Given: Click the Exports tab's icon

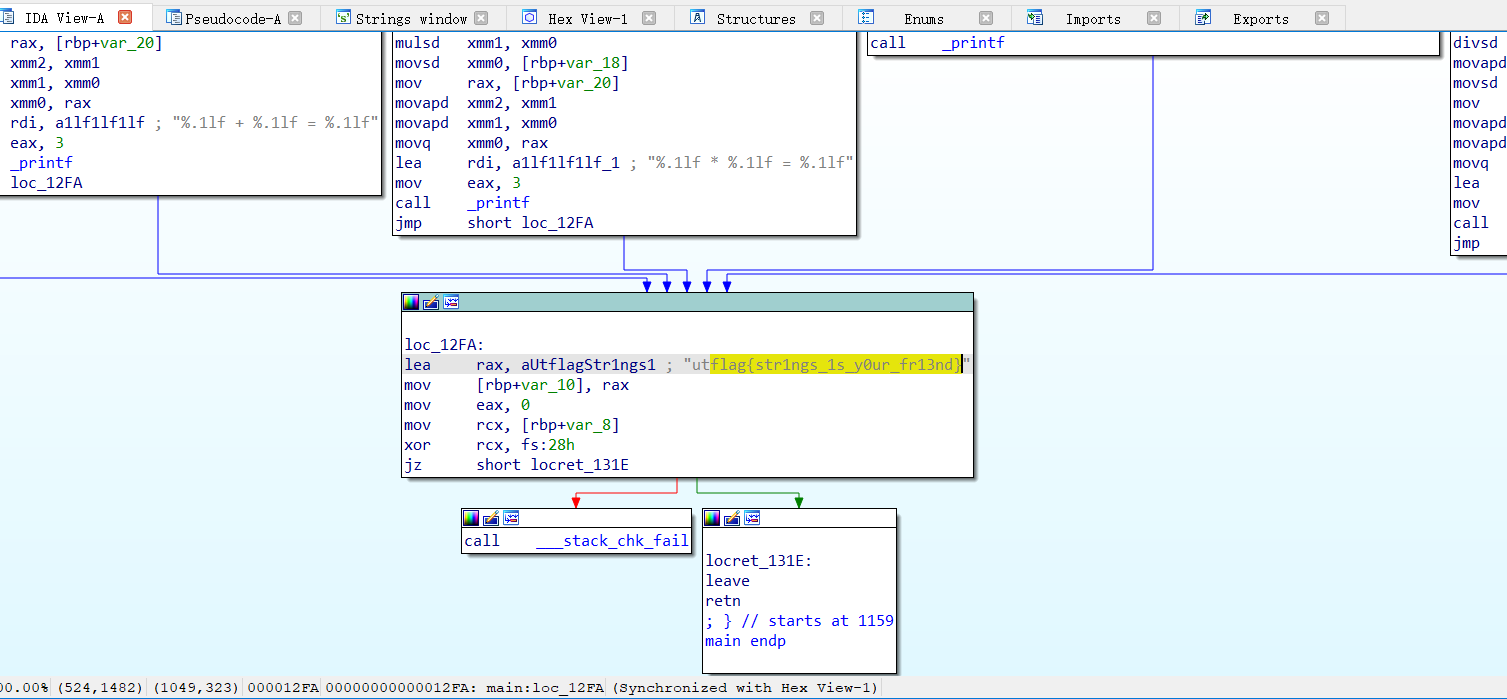Looking at the screenshot, I should pos(1204,18).
